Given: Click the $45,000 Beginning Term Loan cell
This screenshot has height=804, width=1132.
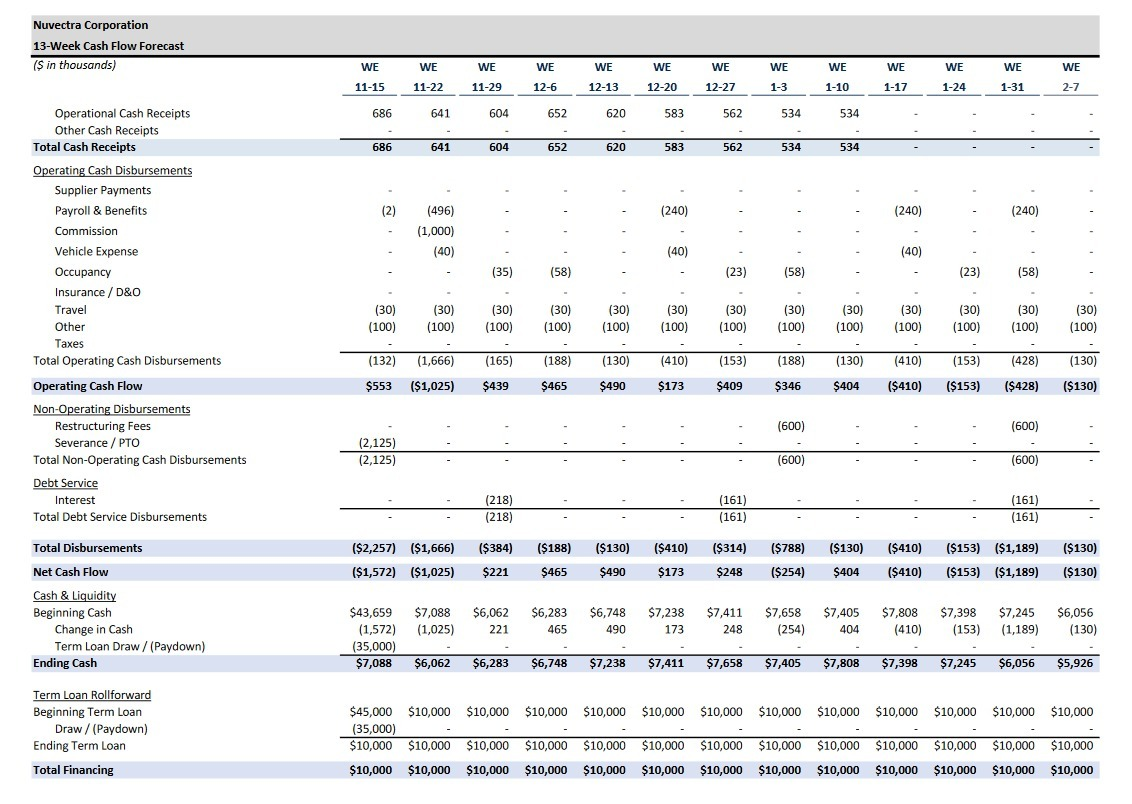Looking at the screenshot, I should pos(371,712).
